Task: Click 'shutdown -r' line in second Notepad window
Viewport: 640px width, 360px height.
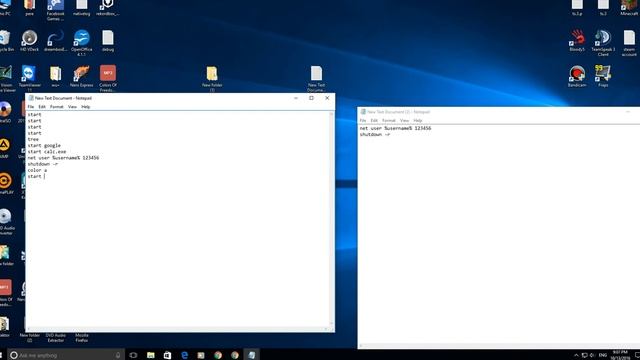Action: coord(375,134)
